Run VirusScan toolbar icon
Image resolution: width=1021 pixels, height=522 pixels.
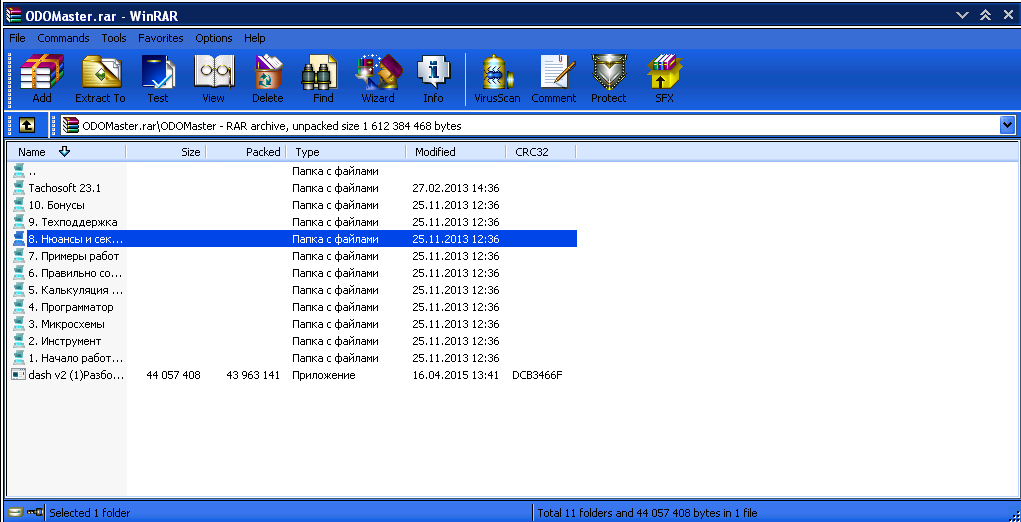click(497, 73)
